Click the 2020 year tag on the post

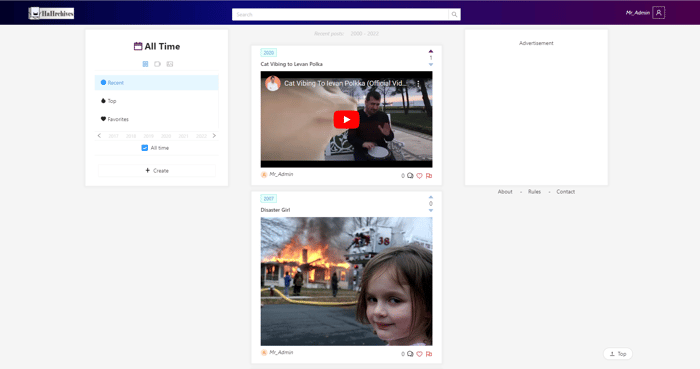[x=269, y=53]
